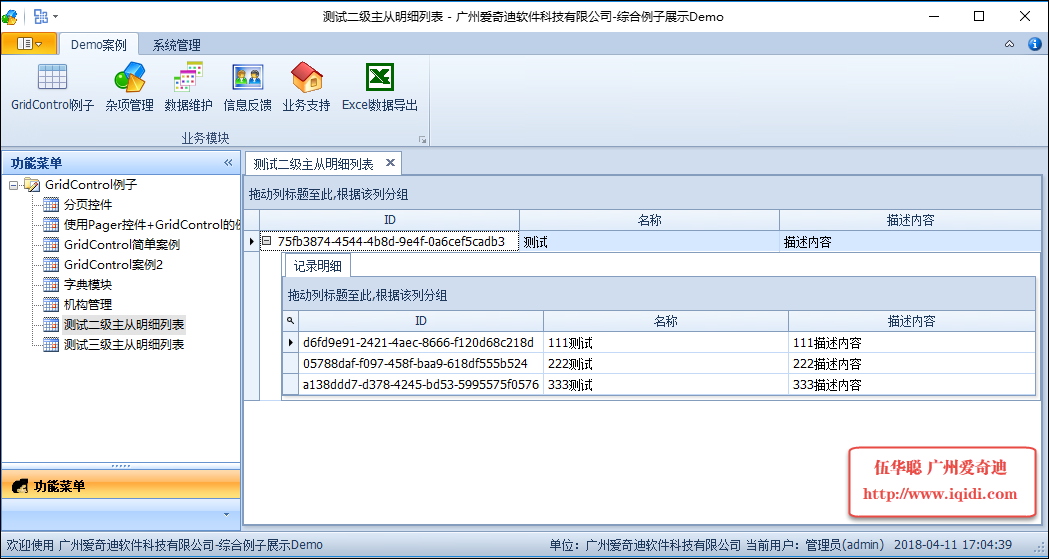The image size is (1049, 559).
Task: Select detail row 05788daf-f097-458f-baa9-618df555b524
Action: tap(421, 364)
